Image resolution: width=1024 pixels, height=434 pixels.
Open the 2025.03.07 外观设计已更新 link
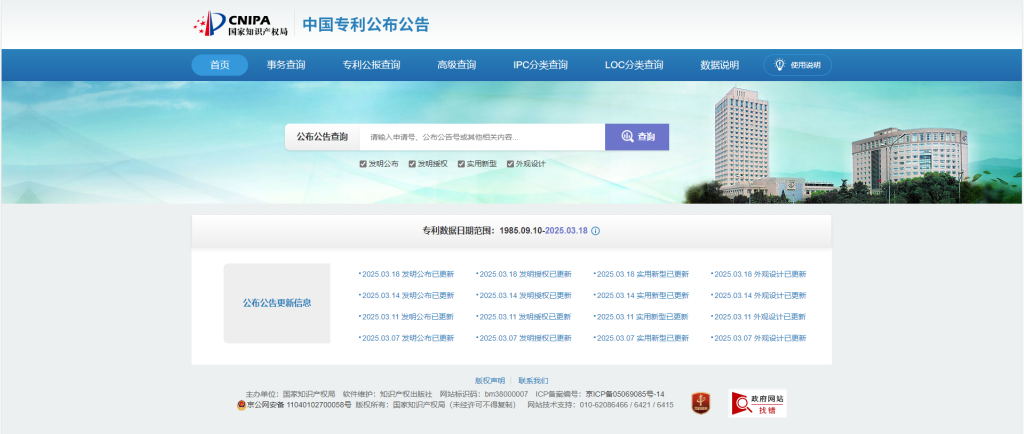759,338
